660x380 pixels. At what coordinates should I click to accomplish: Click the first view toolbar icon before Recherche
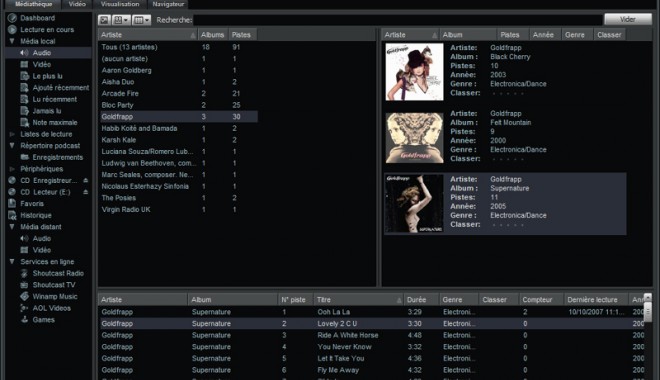point(104,20)
